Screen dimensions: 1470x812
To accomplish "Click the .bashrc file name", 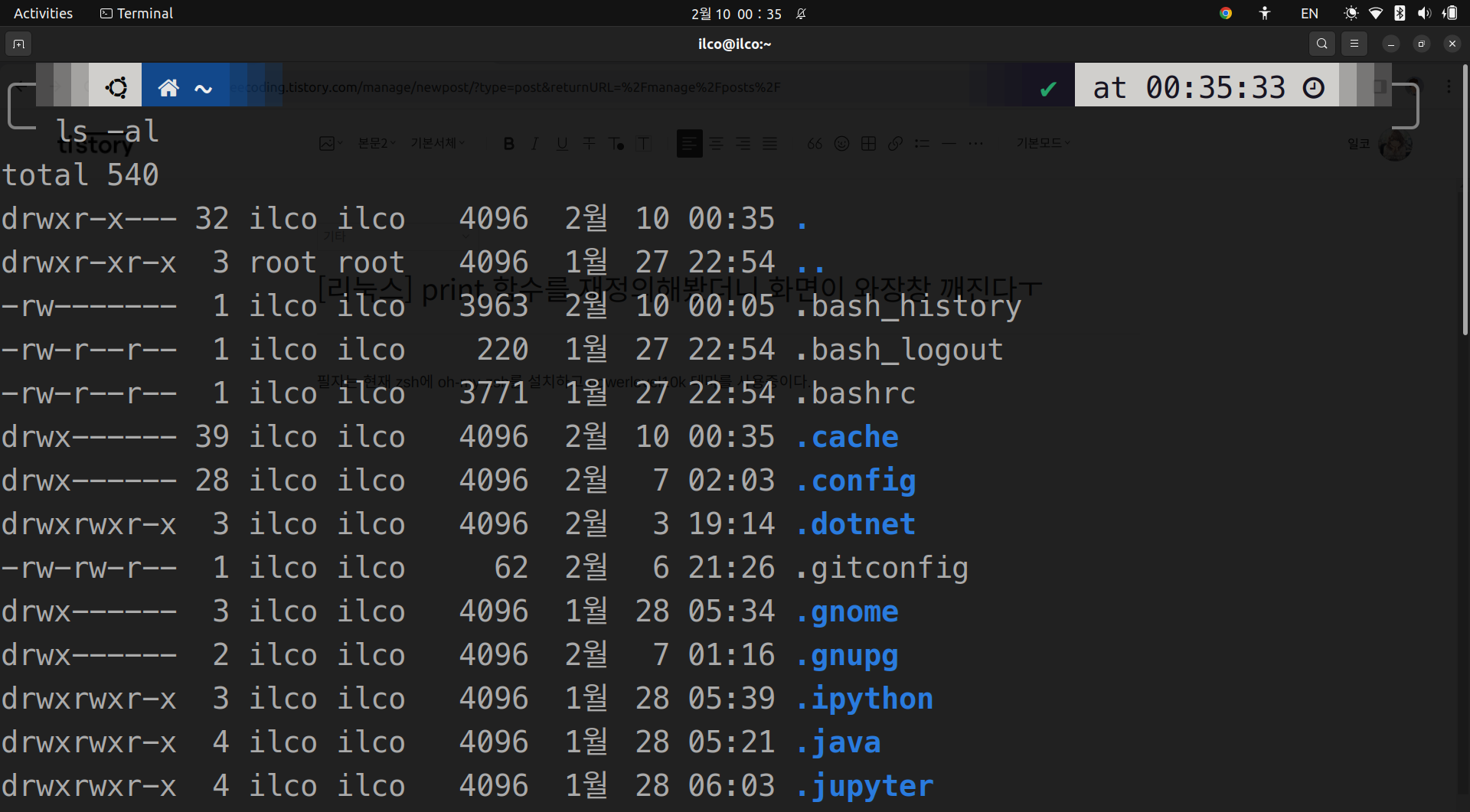I will (x=855, y=393).
